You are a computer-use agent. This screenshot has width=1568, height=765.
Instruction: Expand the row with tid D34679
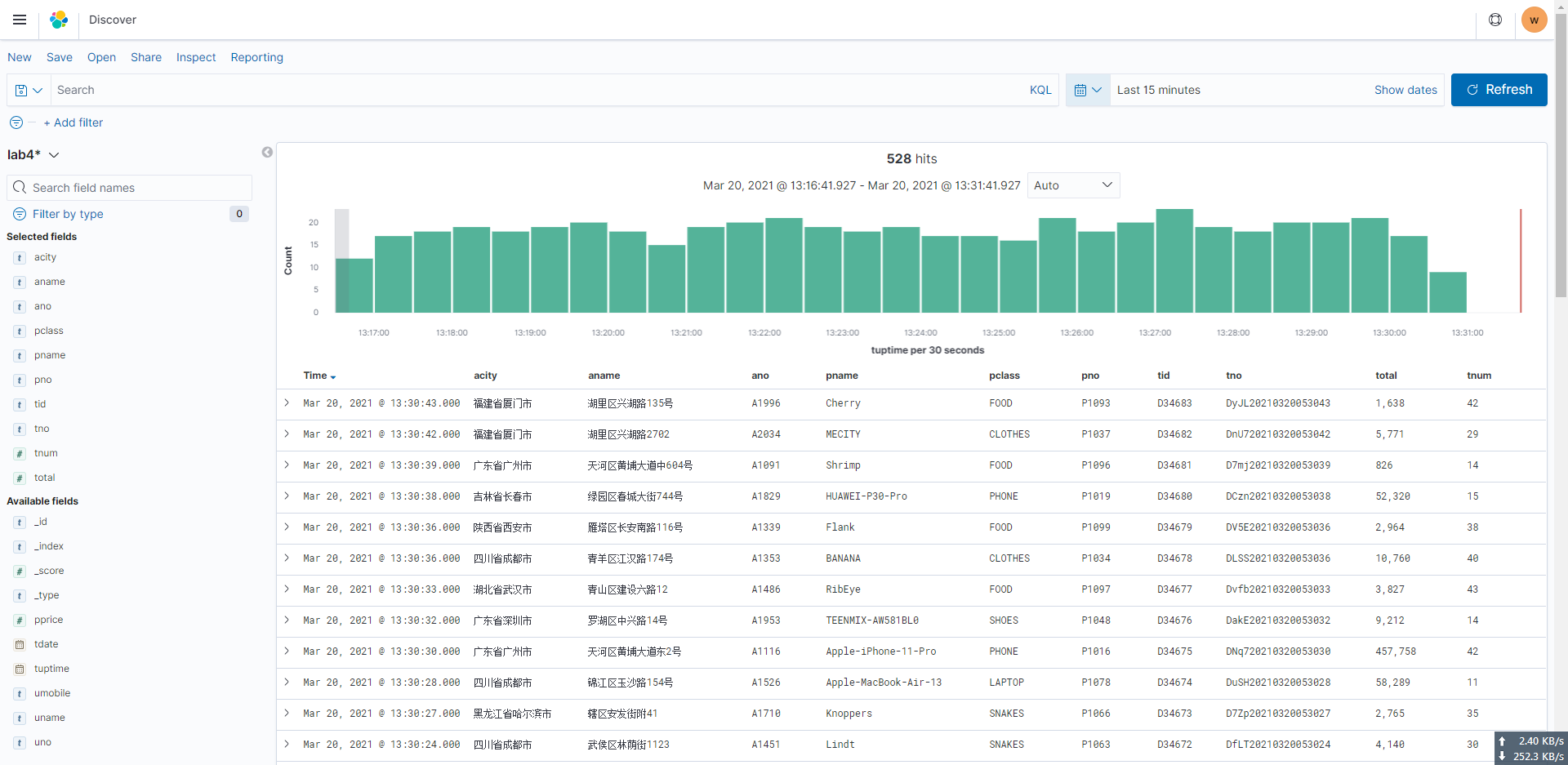(287, 527)
